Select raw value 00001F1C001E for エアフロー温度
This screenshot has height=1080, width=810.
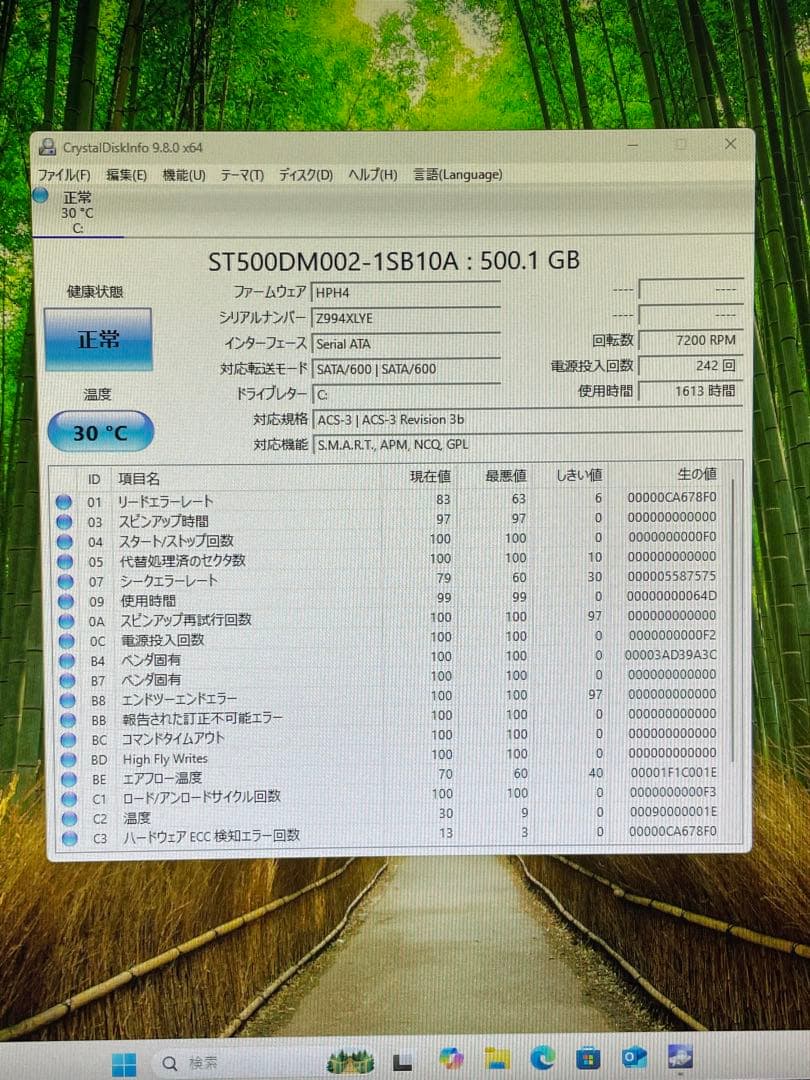(x=674, y=773)
